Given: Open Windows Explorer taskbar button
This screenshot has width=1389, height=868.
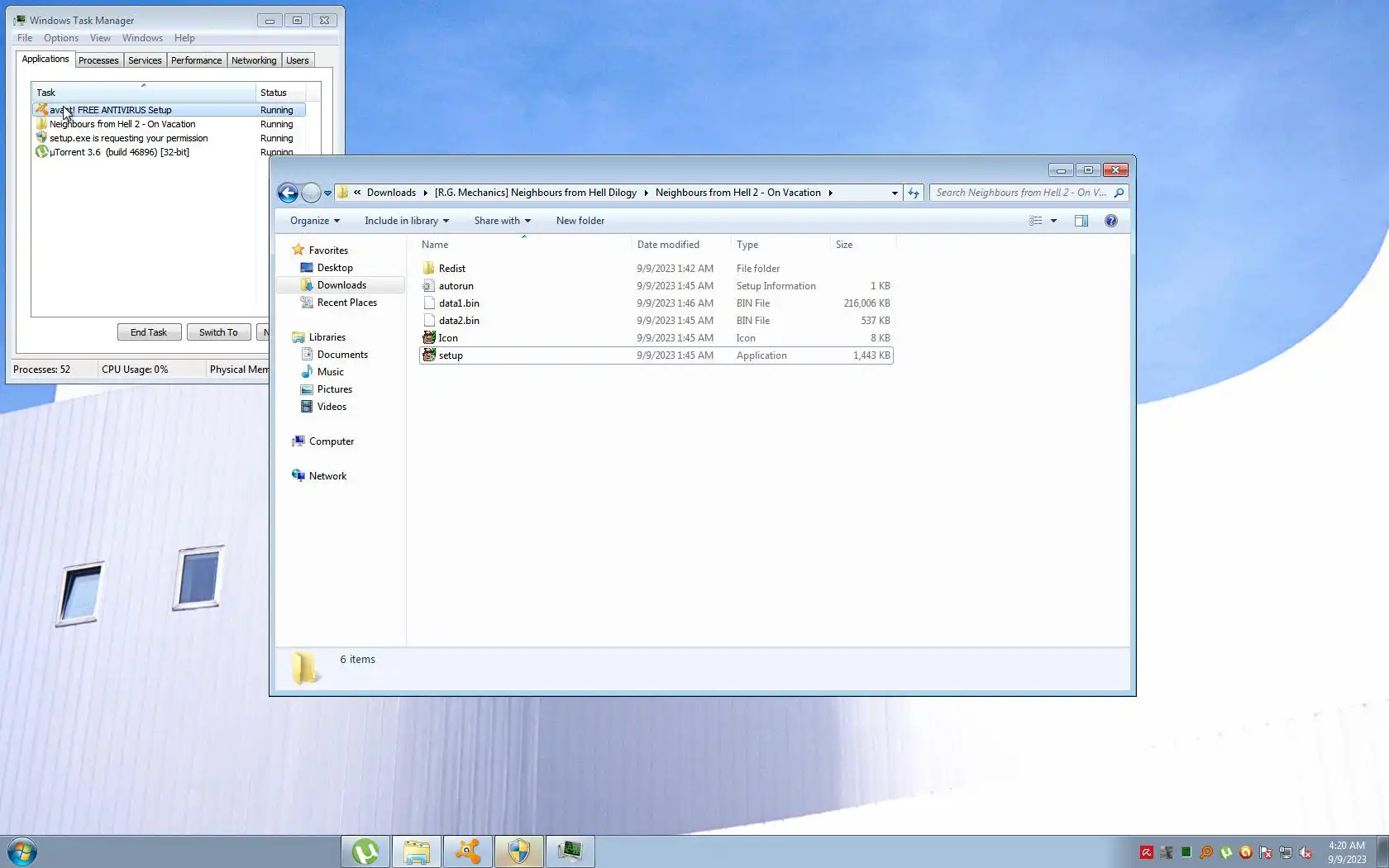Looking at the screenshot, I should (x=417, y=851).
